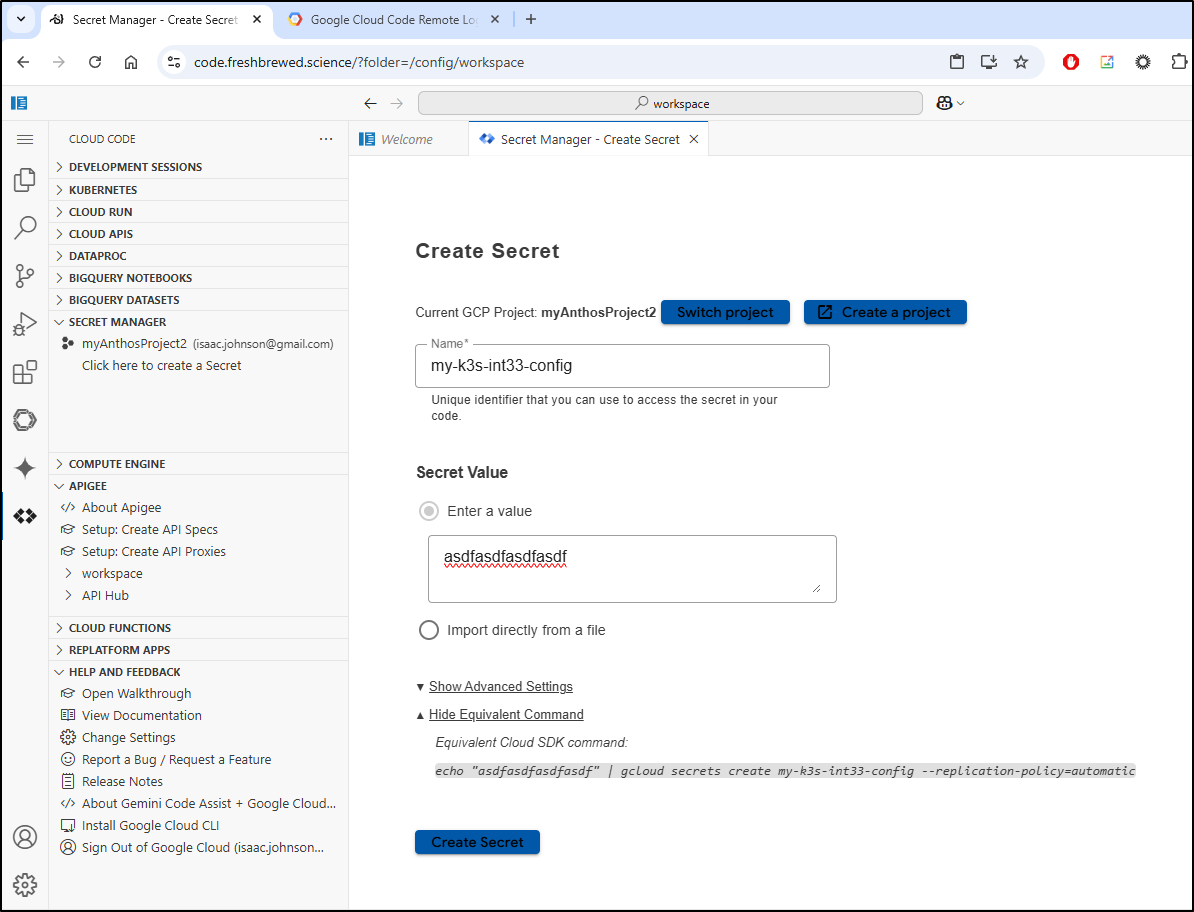
Task: Open the Copilot chat icon in title bar
Action: click(944, 104)
